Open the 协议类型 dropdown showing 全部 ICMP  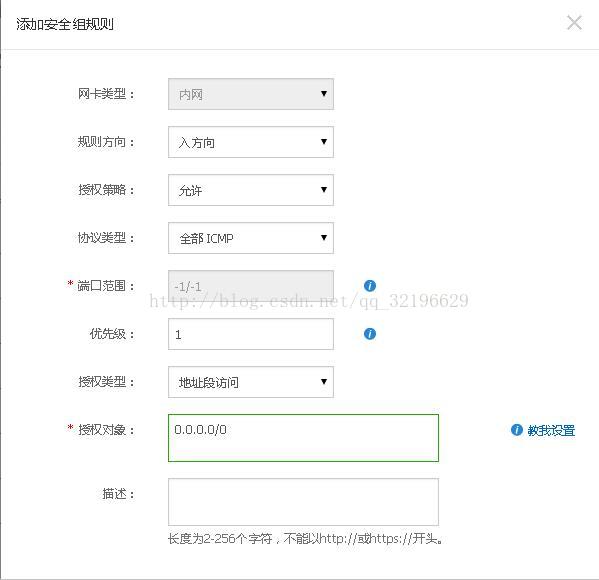pyautogui.click(x=251, y=238)
